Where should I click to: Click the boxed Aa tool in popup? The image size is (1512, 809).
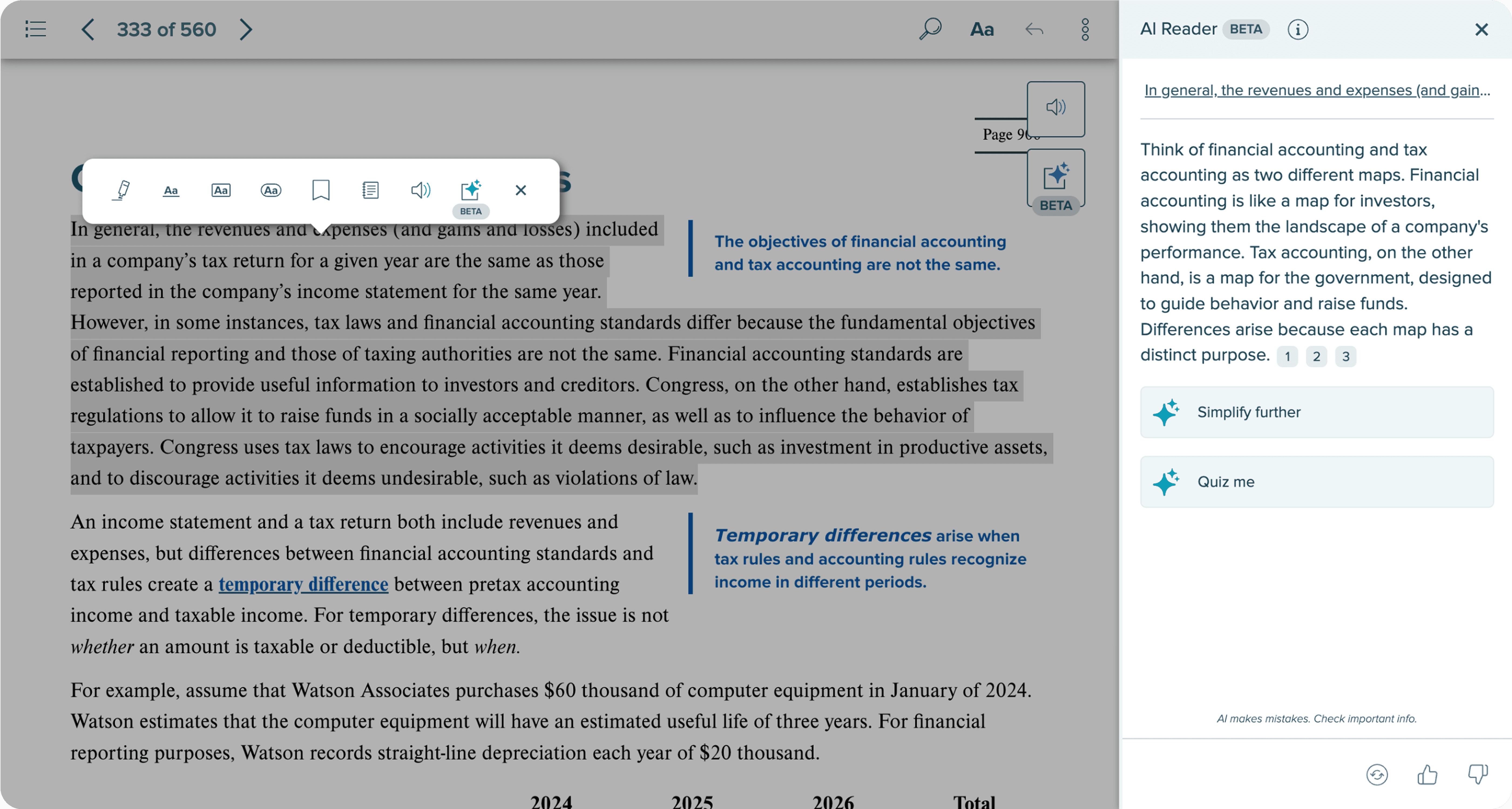pyautogui.click(x=221, y=190)
